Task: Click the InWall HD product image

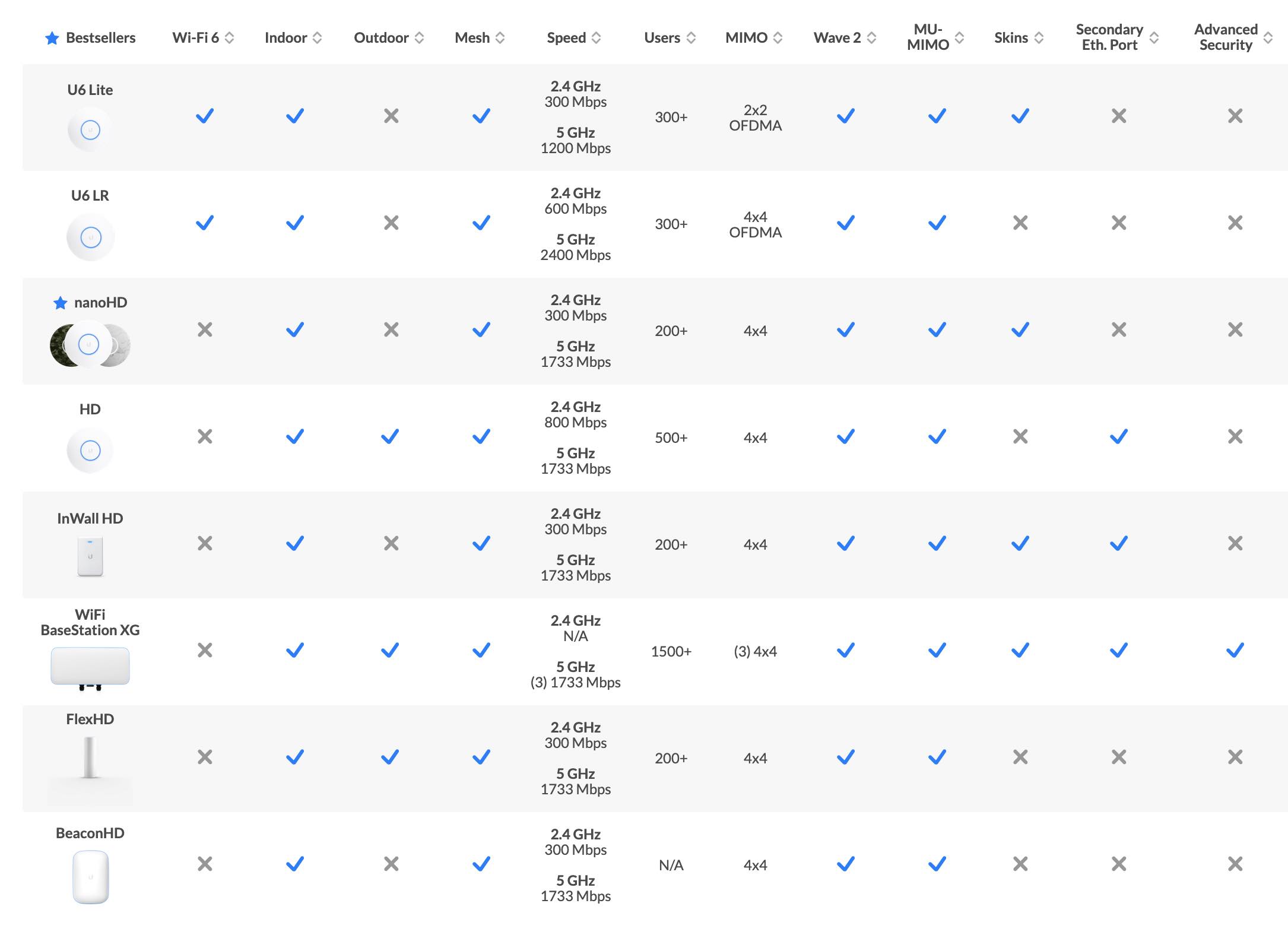Action: tap(90, 556)
